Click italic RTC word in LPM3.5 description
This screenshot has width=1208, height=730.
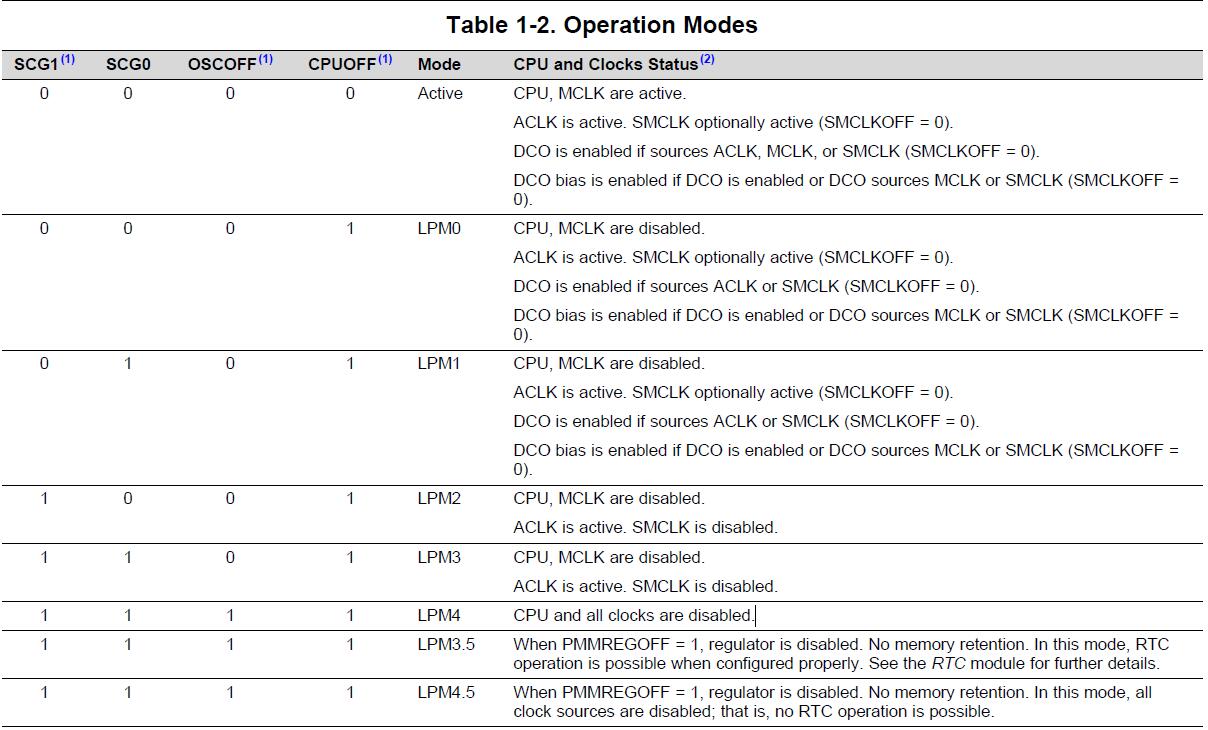click(948, 663)
